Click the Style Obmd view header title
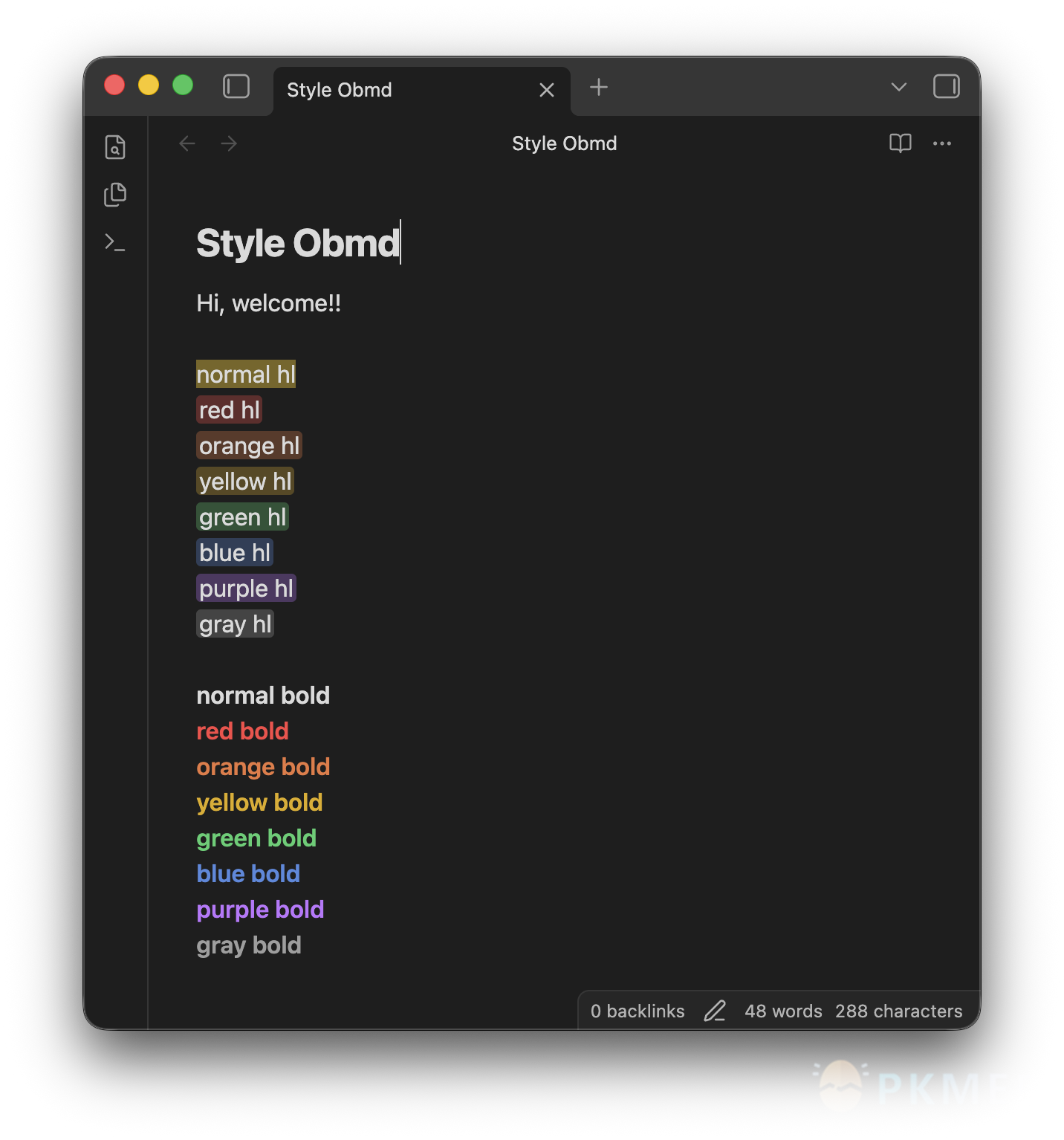 pos(565,143)
